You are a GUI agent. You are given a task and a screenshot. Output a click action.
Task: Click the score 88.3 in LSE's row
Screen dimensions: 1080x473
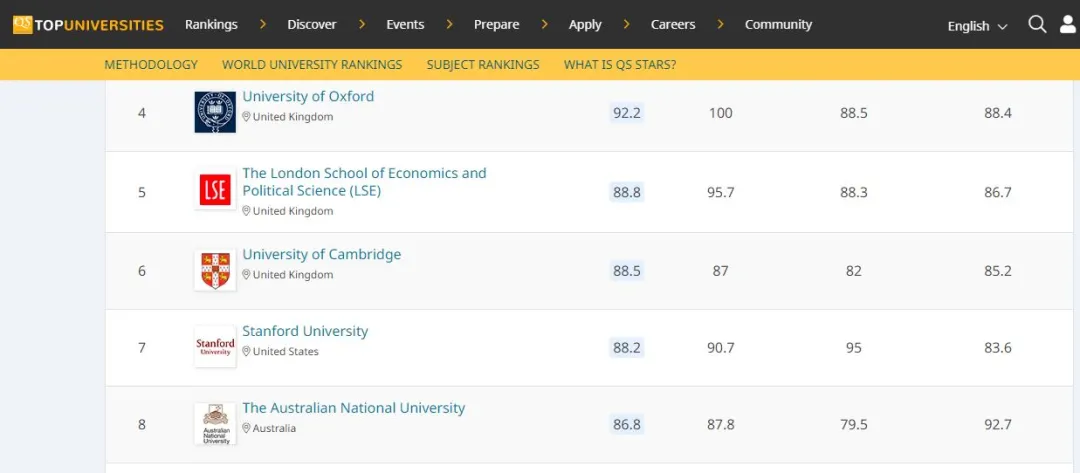coord(853,193)
